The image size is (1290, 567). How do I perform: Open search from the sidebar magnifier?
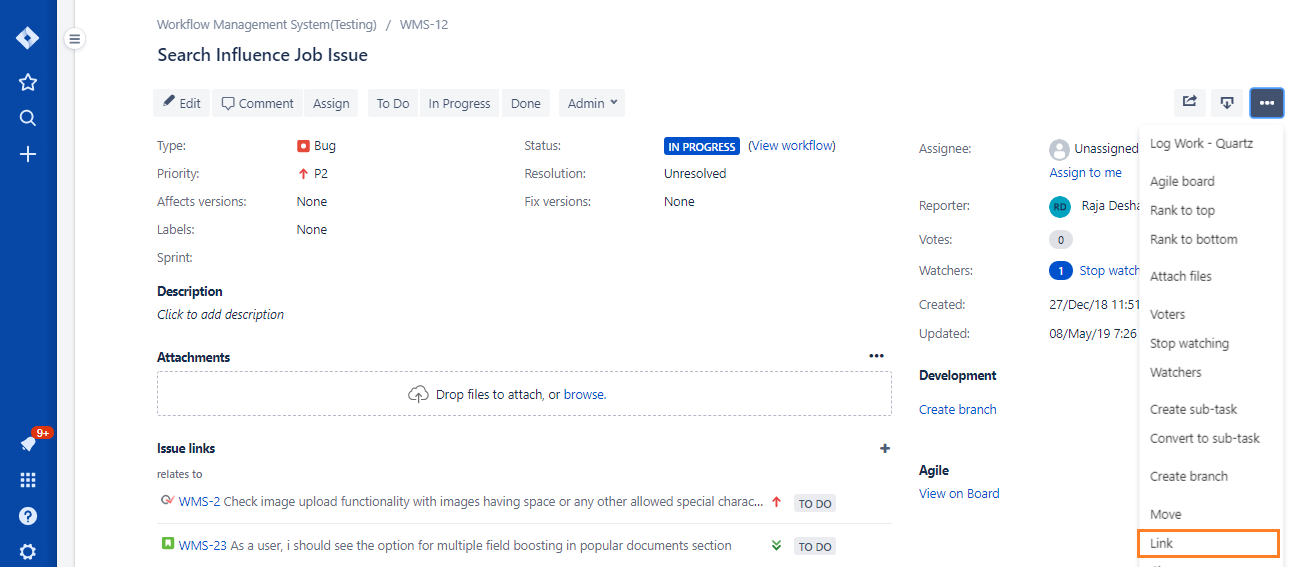tap(28, 118)
